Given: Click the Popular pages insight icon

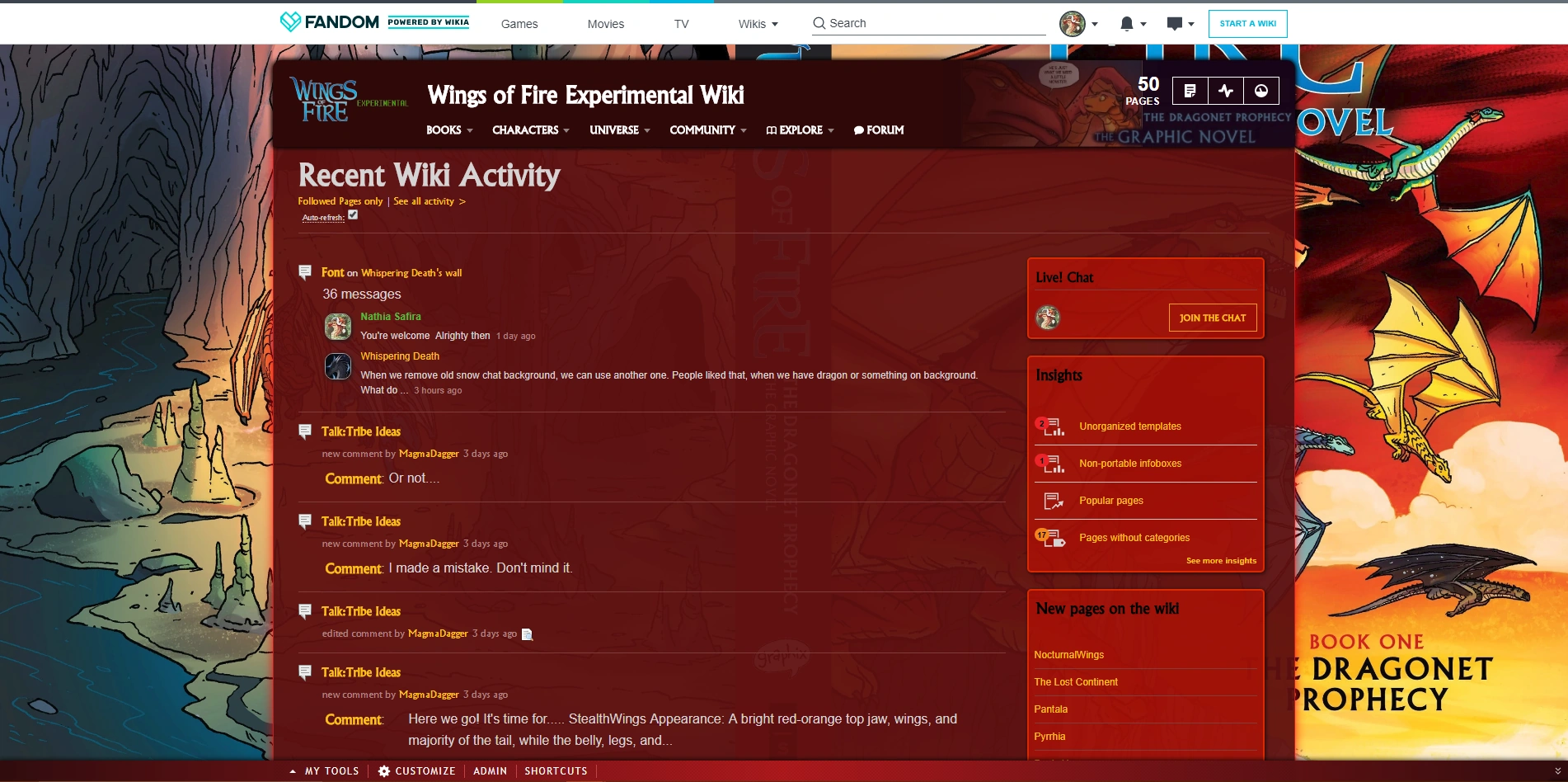Looking at the screenshot, I should (x=1053, y=501).
